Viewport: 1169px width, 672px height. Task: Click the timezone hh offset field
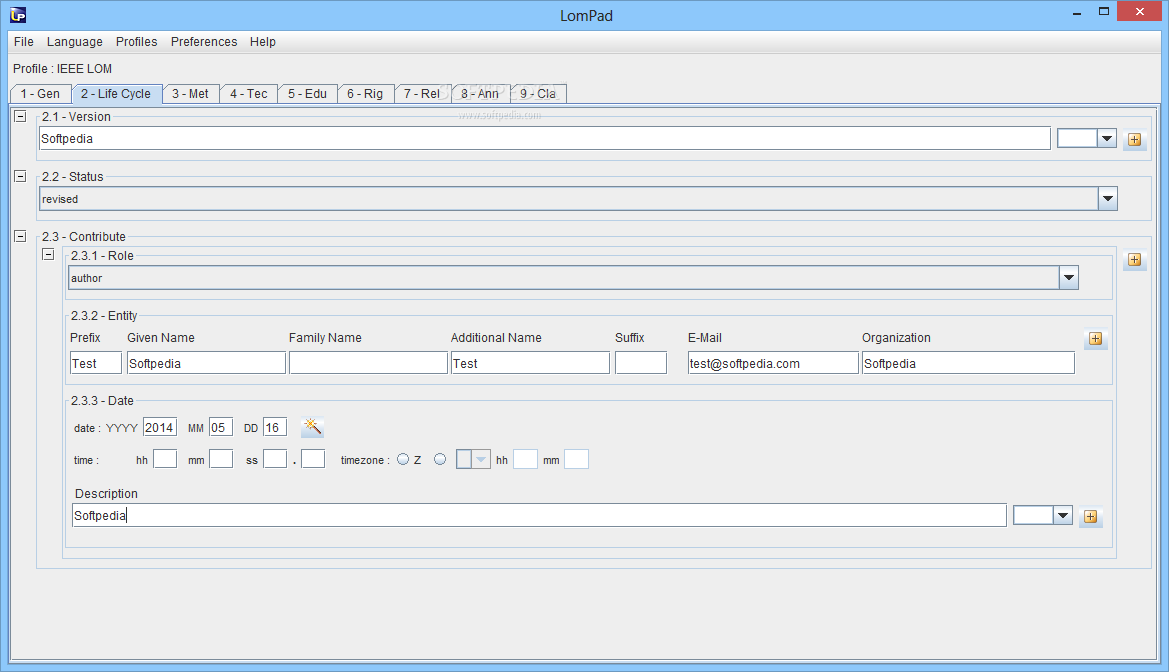[x=525, y=459]
